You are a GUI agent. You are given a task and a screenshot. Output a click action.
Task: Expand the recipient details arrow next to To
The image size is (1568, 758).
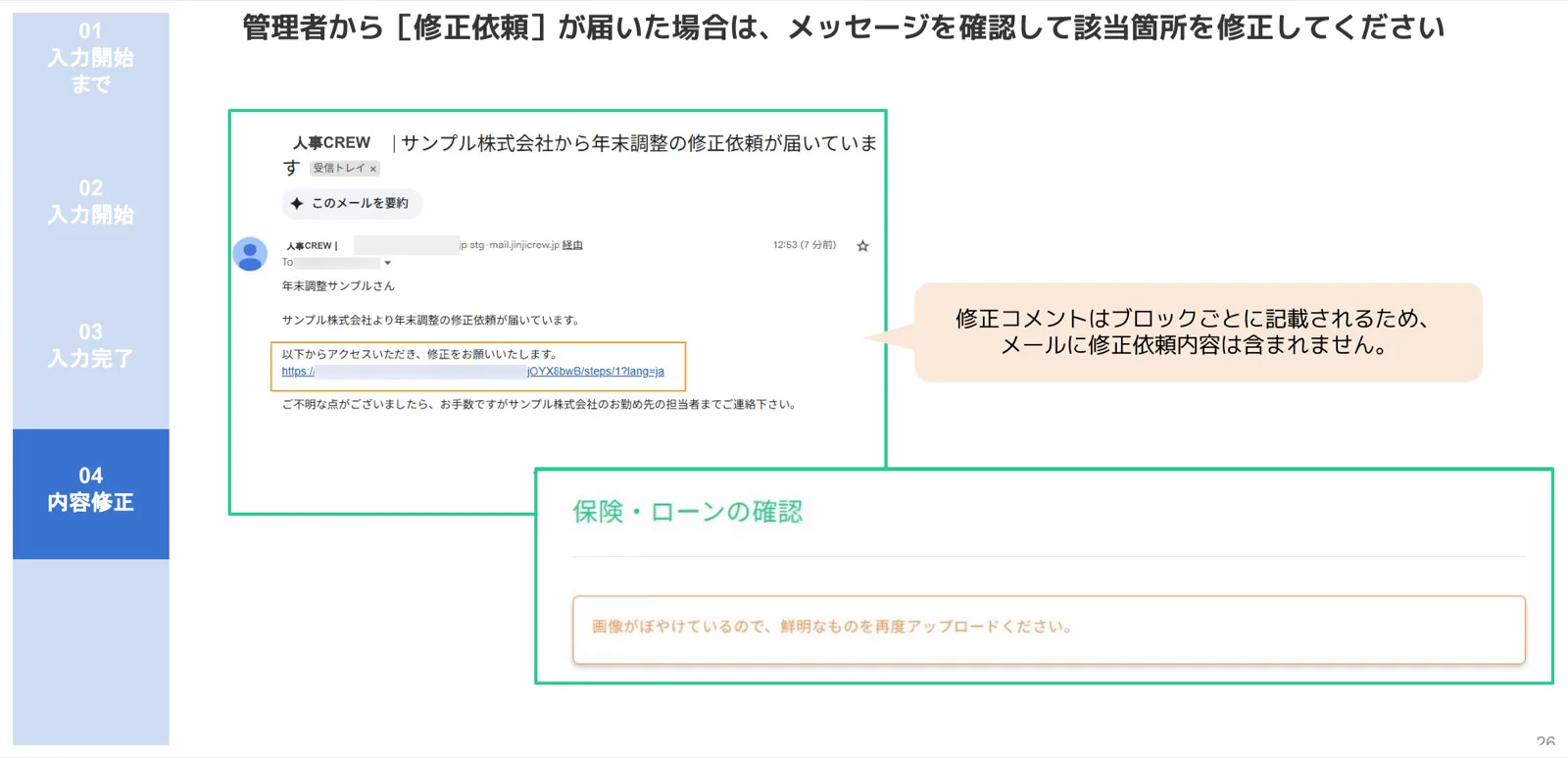(x=388, y=263)
